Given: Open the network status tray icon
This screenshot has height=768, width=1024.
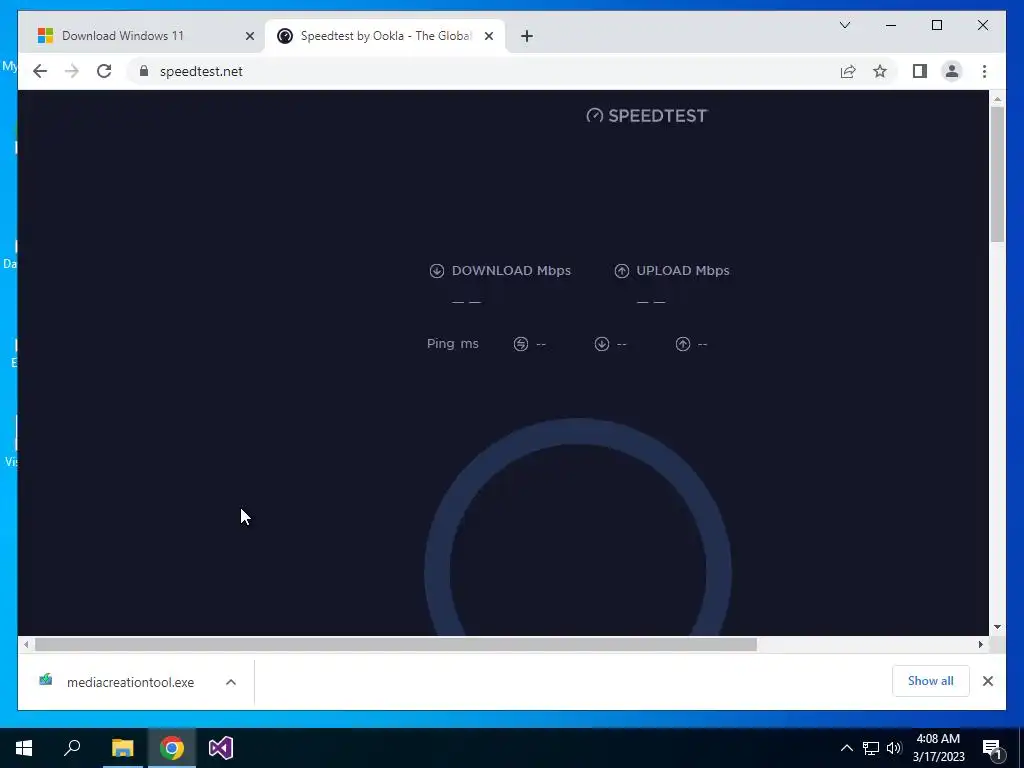Looking at the screenshot, I should pyautogui.click(x=871, y=748).
